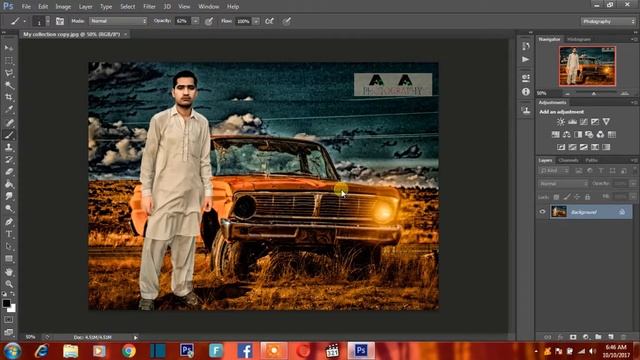640x360 pixels.
Task: Click the Navigator zoom slider
Action: coord(594,93)
